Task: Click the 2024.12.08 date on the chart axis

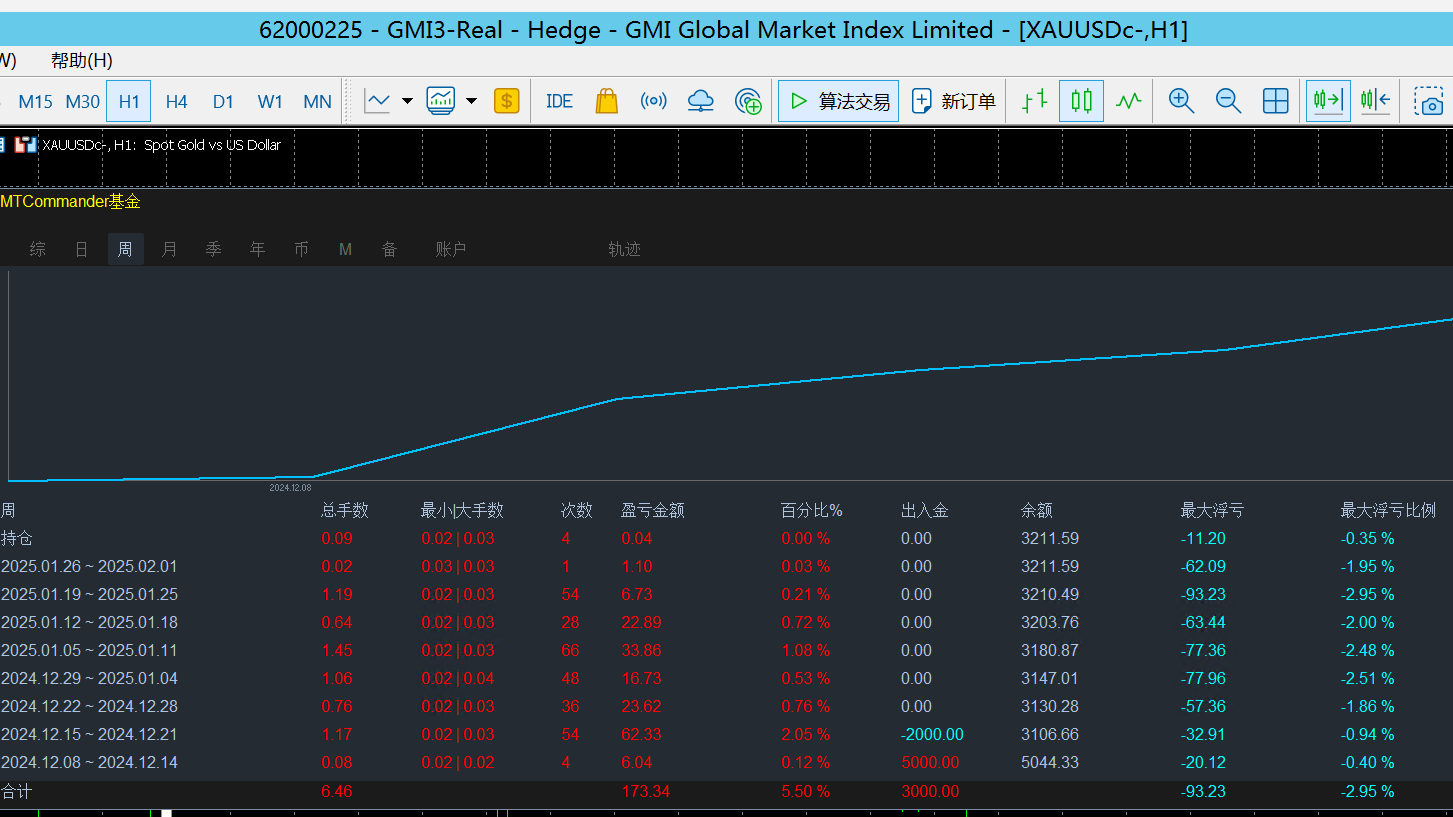Action: (290, 488)
